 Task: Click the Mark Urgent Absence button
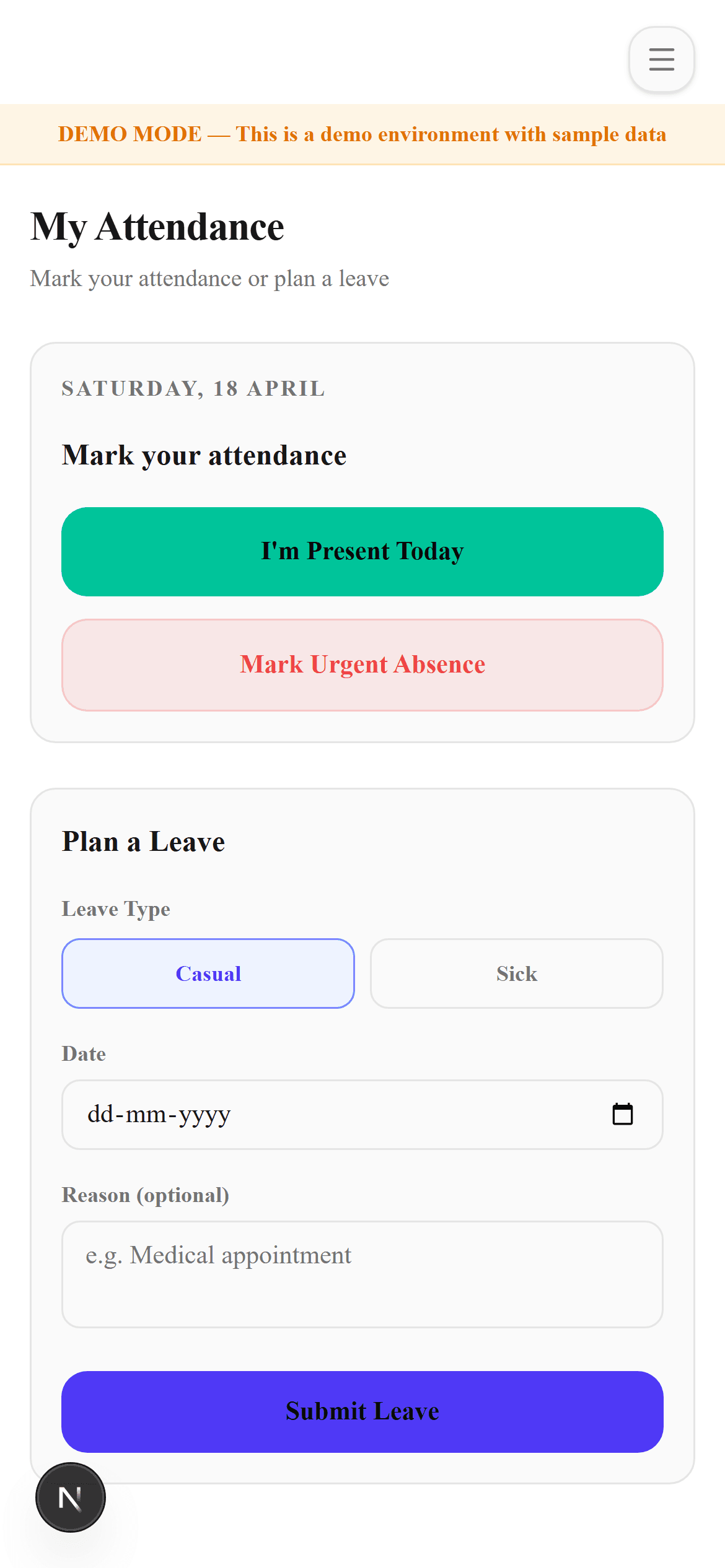click(x=362, y=664)
